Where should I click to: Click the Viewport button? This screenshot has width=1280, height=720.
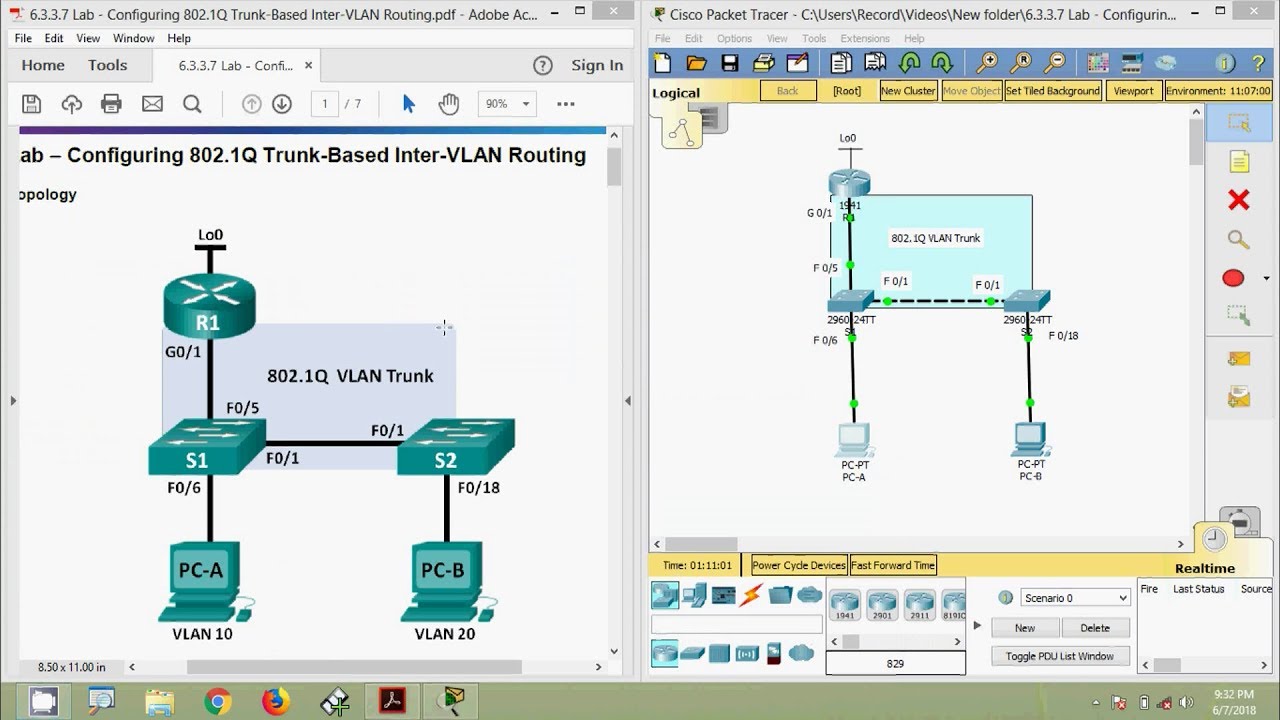click(x=1133, y=91)
